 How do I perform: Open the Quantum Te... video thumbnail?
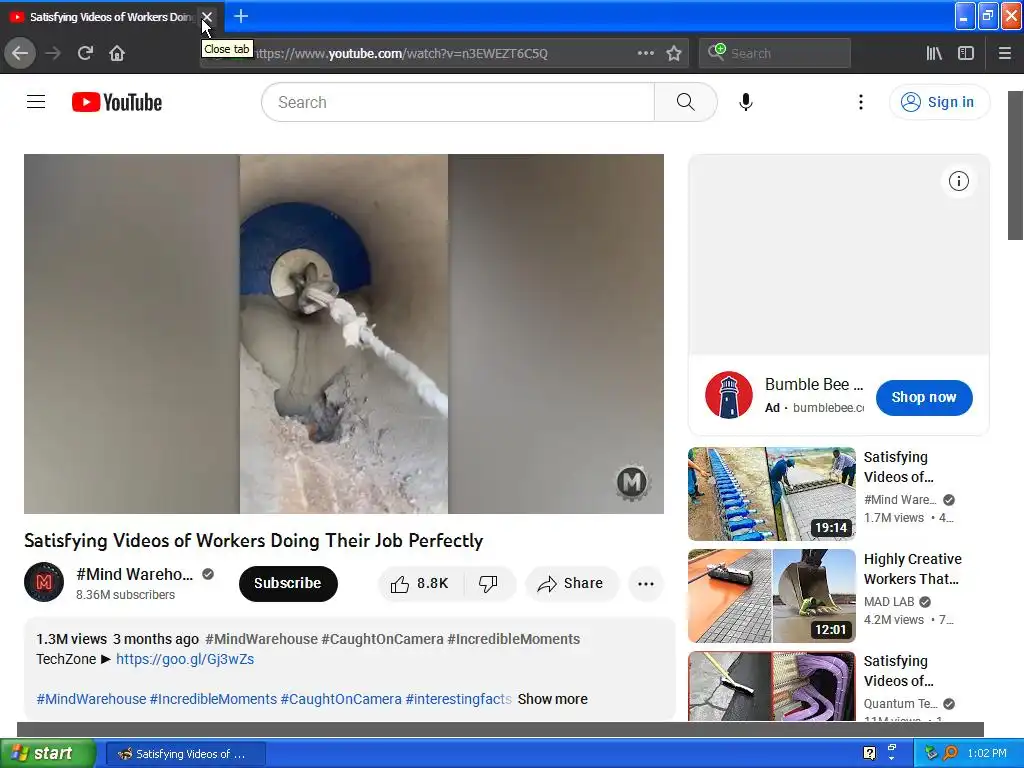[772, 686]
